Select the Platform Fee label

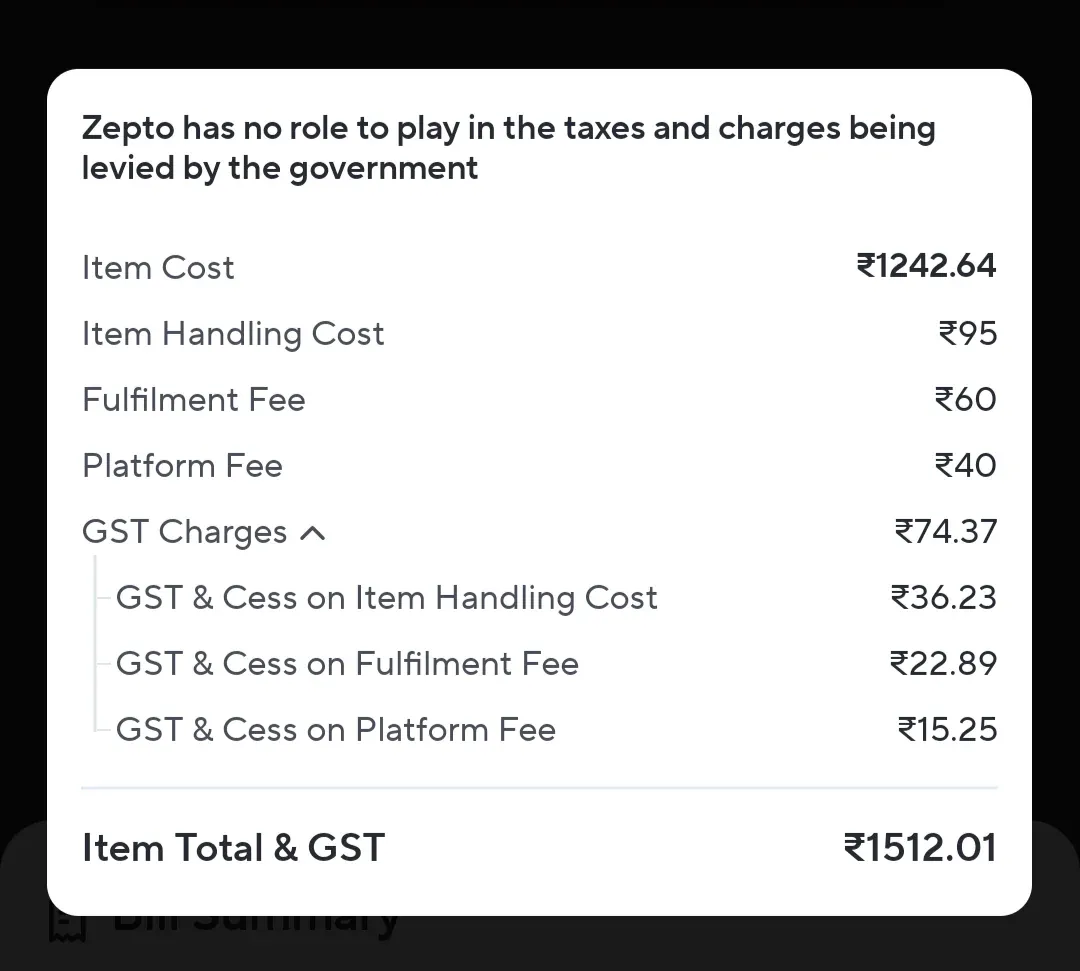[182, 466]
